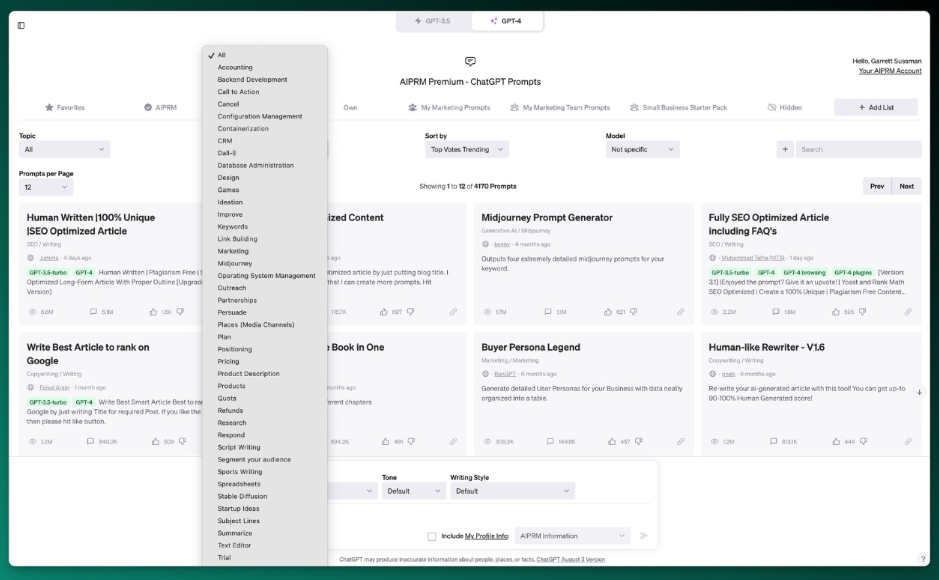Enable Include My Profile Info checkbox
The height and width of the screenshot is (580, 939).
432,536
